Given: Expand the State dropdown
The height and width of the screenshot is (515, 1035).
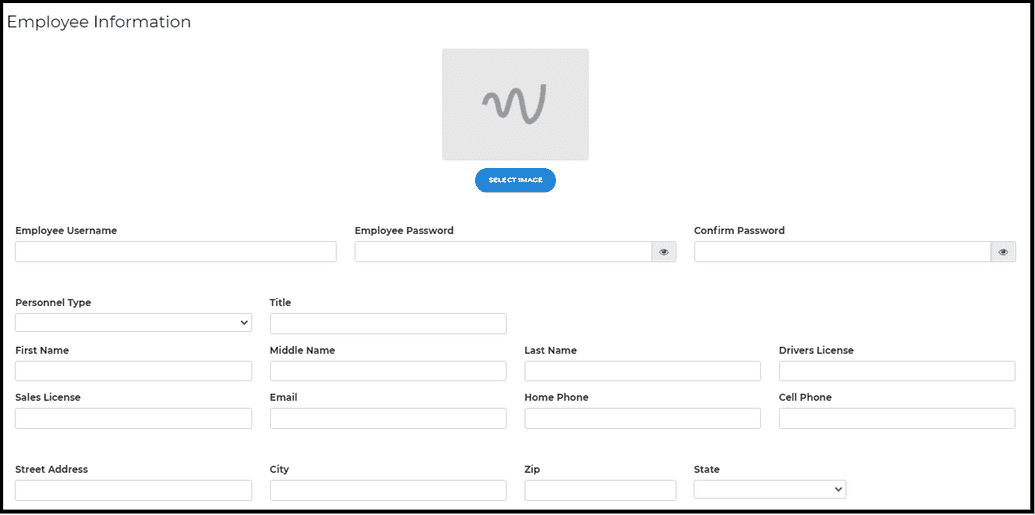Looking at the screenshot, I should 770,489.
